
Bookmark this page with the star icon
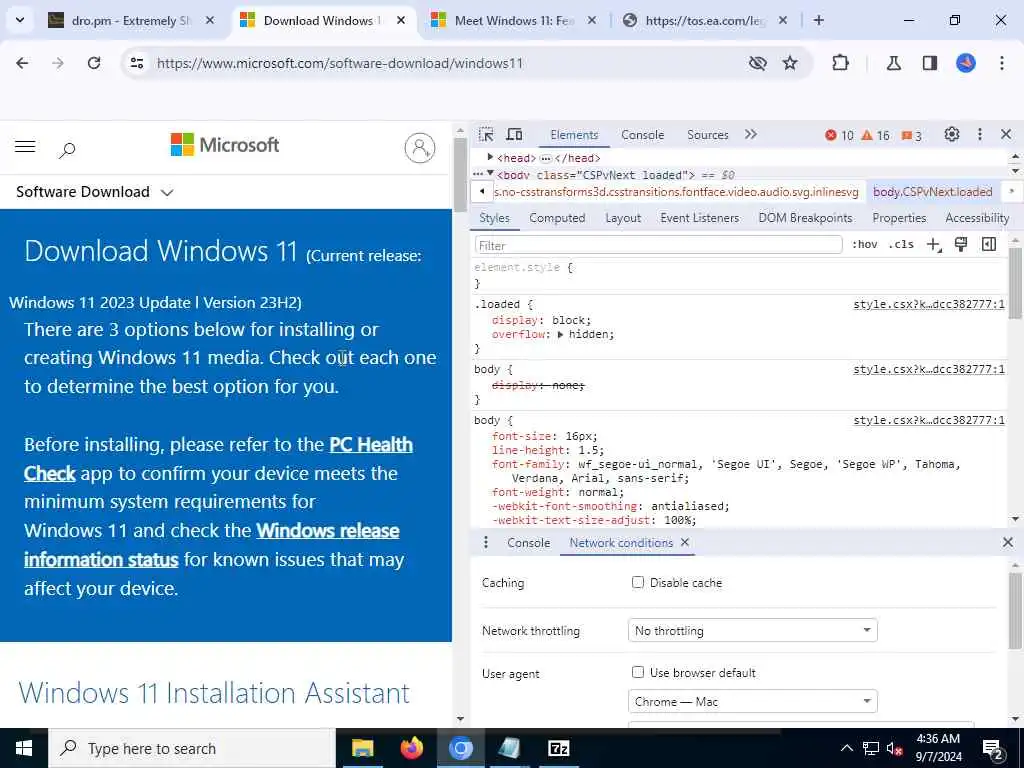(x=790, y=63)
